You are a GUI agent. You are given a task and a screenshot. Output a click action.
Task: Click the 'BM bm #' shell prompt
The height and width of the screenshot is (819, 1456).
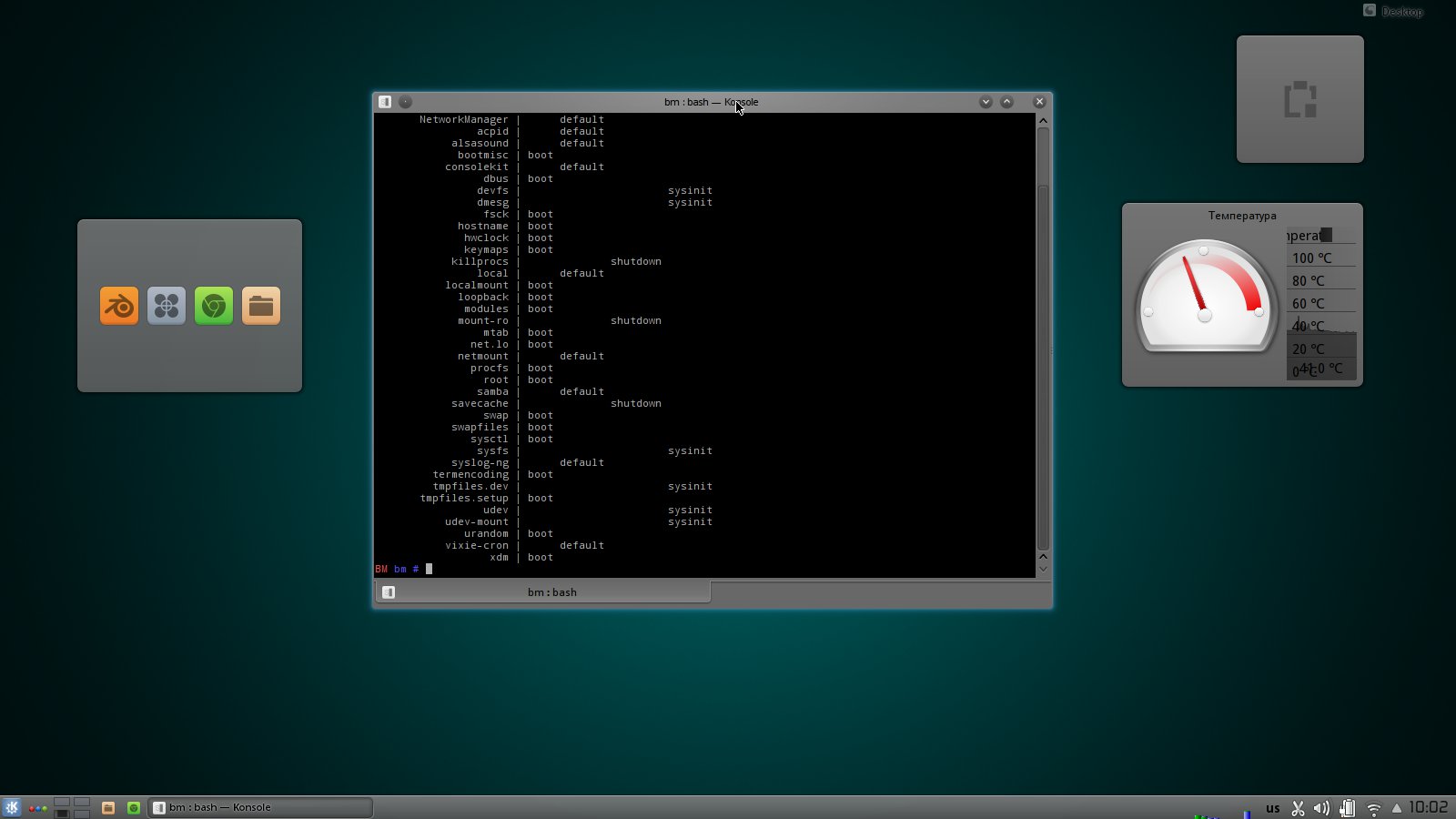tap(397, 569)
